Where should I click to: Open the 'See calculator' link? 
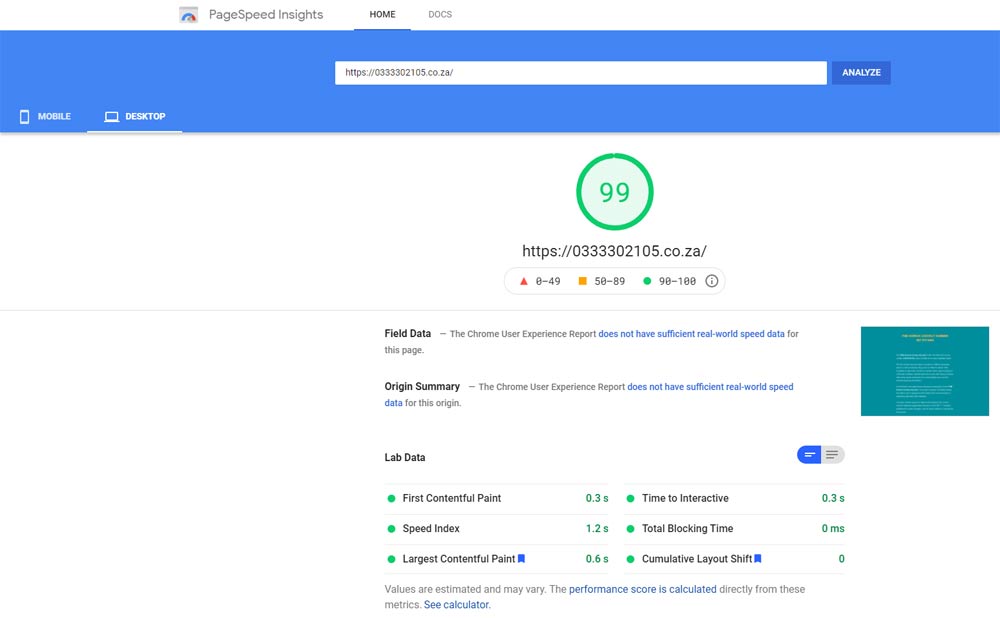[x=456, y=605]
